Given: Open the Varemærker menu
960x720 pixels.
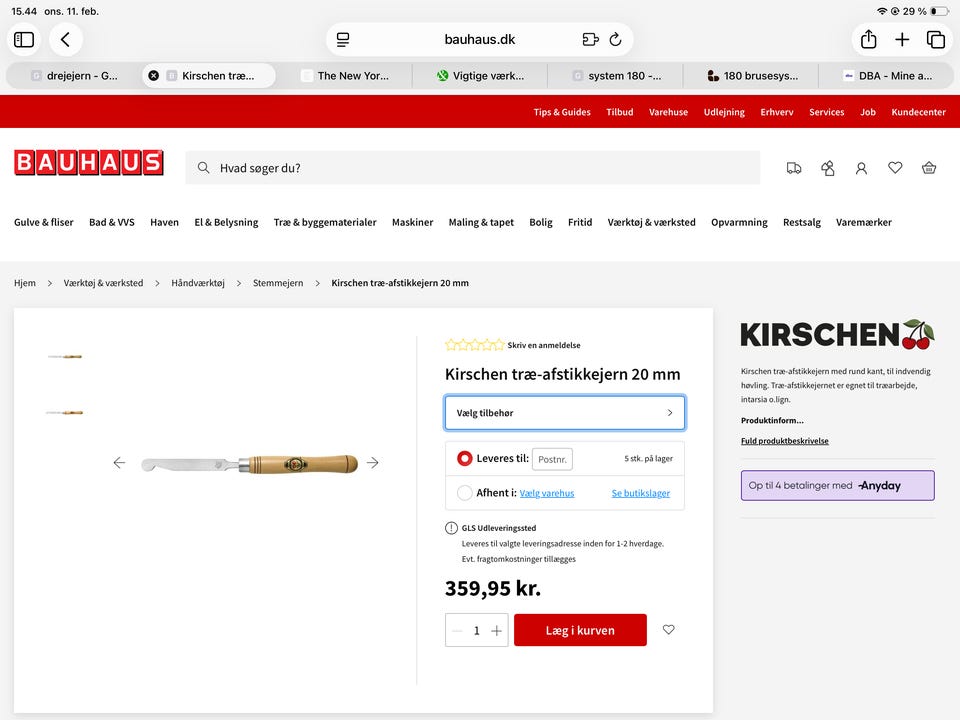Looking at the screenshot, I should click(x=863, y=222).
